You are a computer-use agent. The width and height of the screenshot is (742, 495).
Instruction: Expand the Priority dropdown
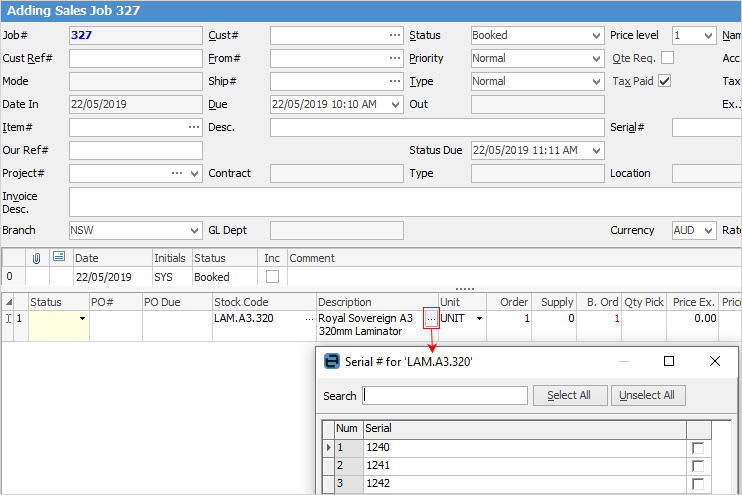point(596,58)
